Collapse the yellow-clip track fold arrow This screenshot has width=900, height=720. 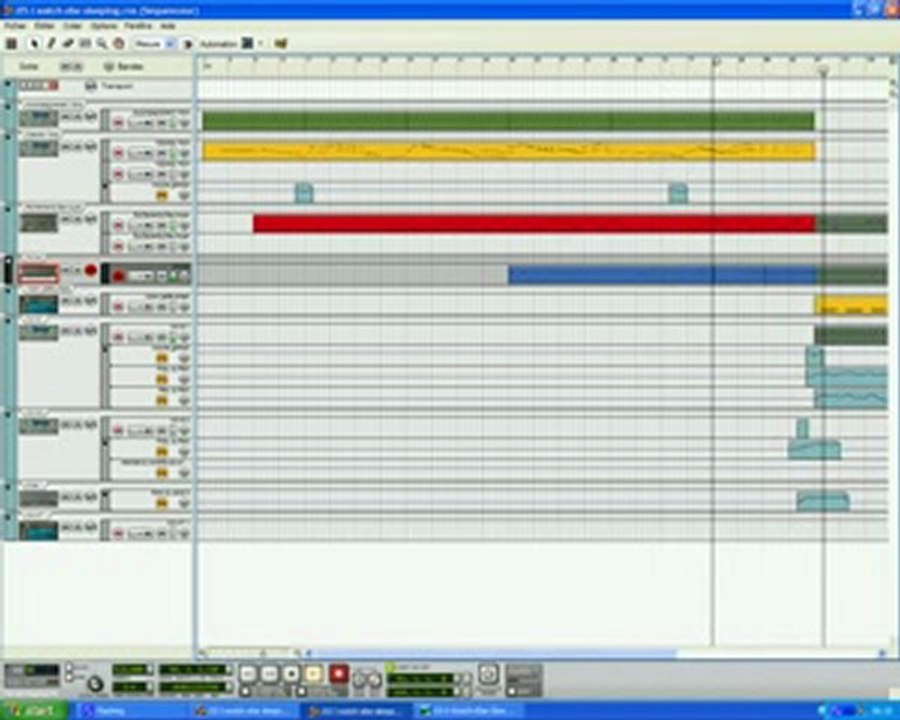[x=8, y=137]
